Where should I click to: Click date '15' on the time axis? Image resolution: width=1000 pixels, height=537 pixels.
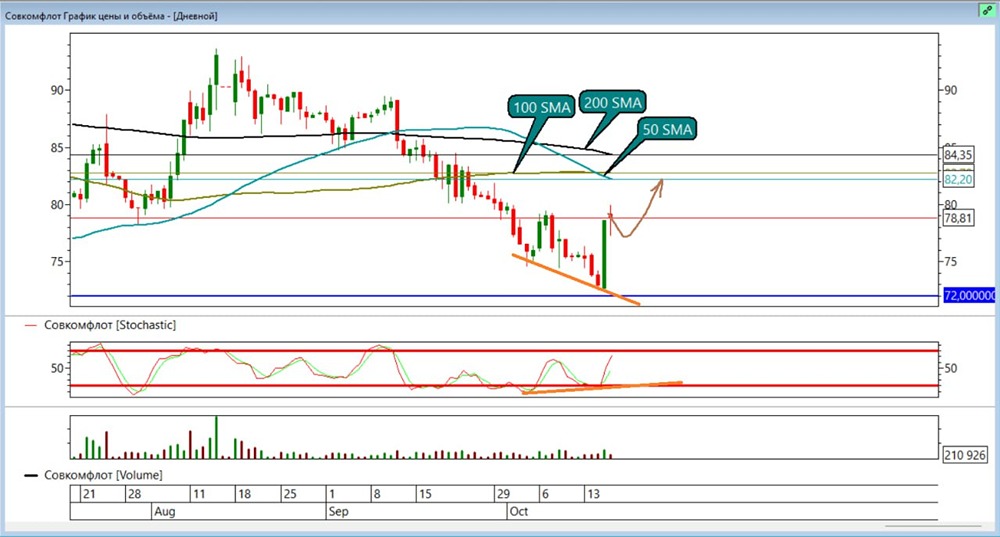(x=425, y=494)
